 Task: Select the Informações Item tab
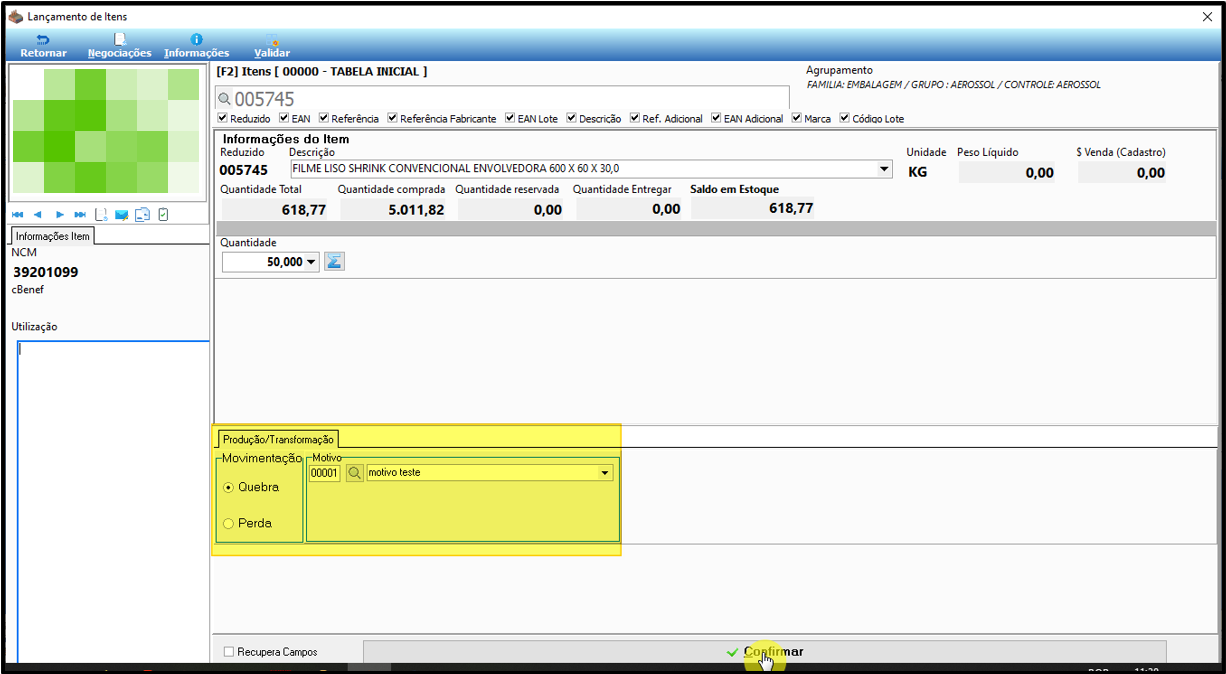[53, 236]
